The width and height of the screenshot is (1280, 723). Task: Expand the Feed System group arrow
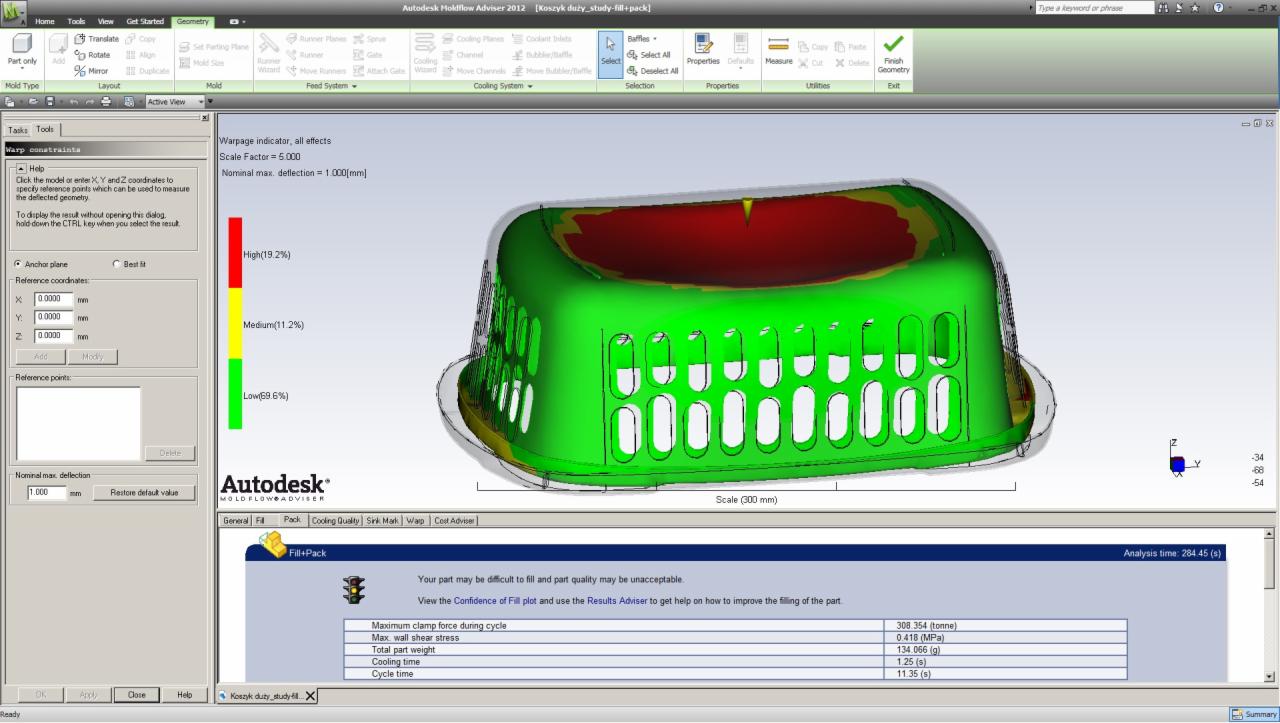[x=354, y=86]
